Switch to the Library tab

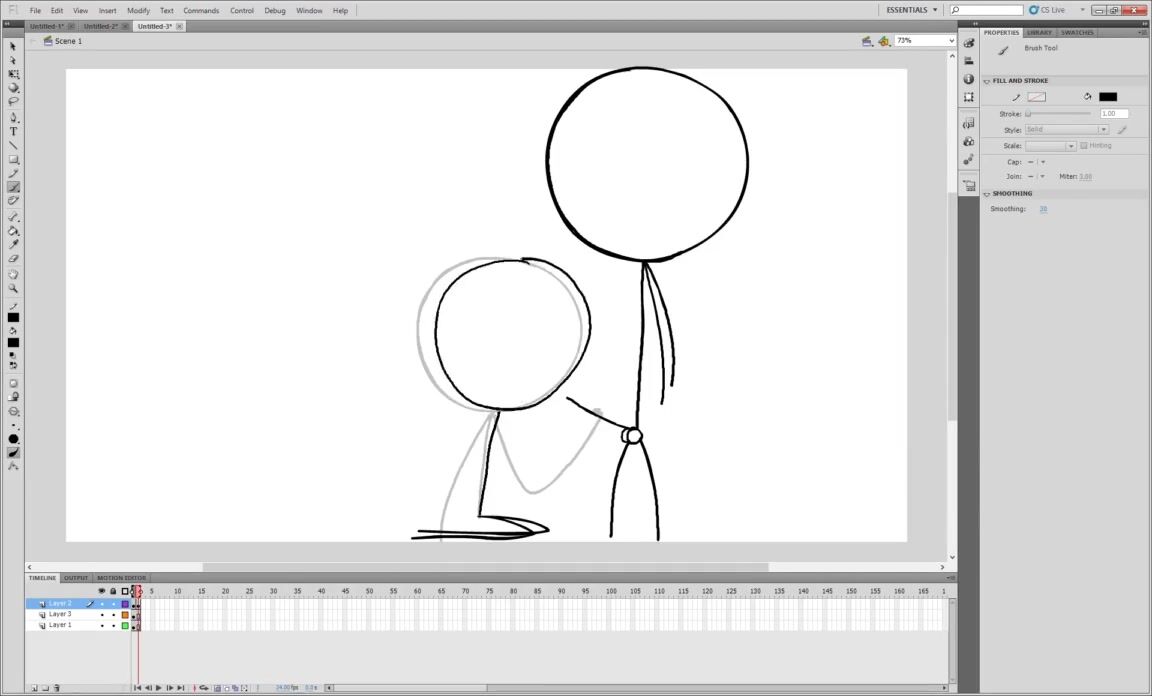[x=1039, y=33]
